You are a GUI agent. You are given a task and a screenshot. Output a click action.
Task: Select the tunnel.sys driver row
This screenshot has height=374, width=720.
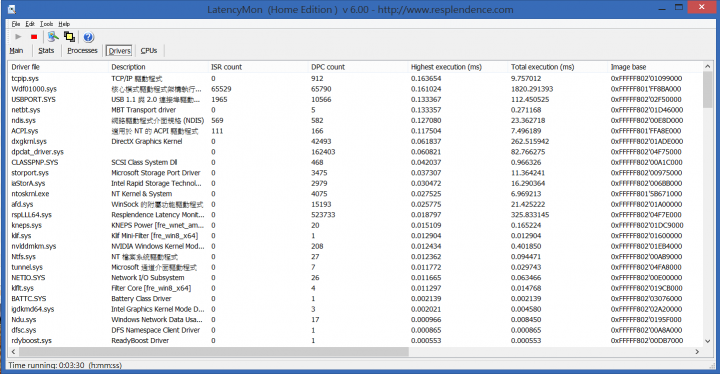[355, 267]
